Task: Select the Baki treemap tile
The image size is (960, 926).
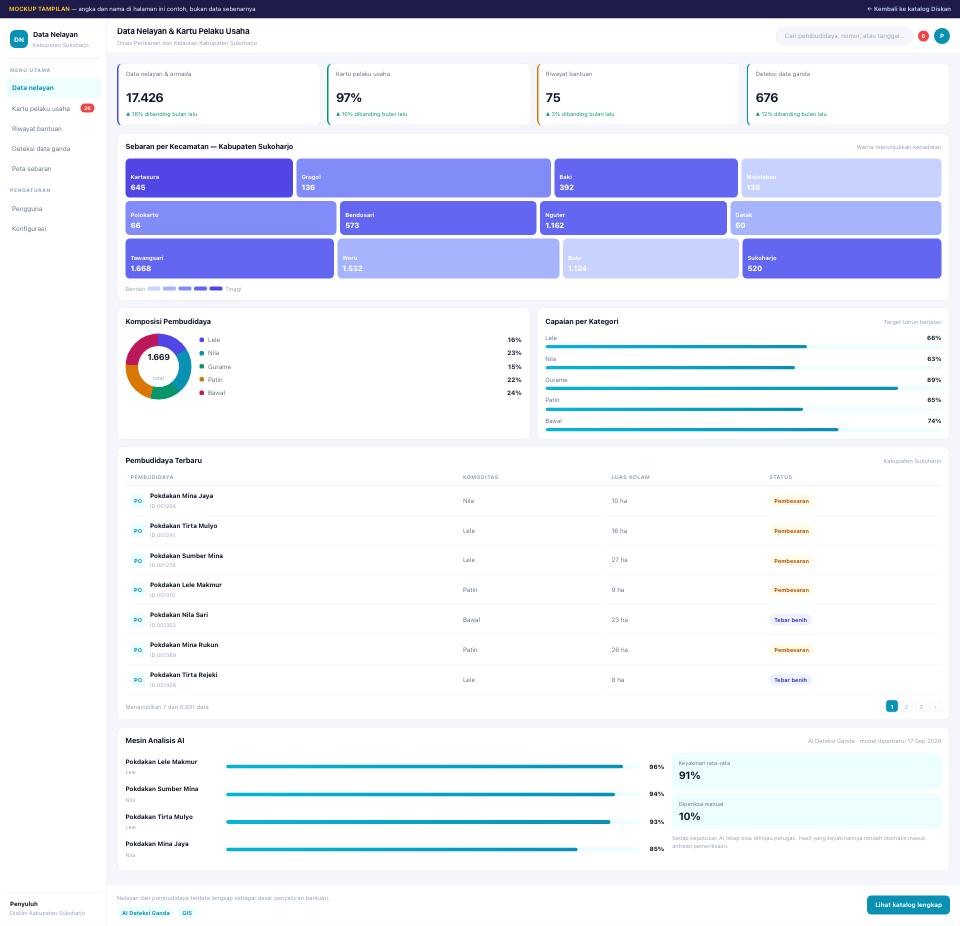Action: pos(646,178)
